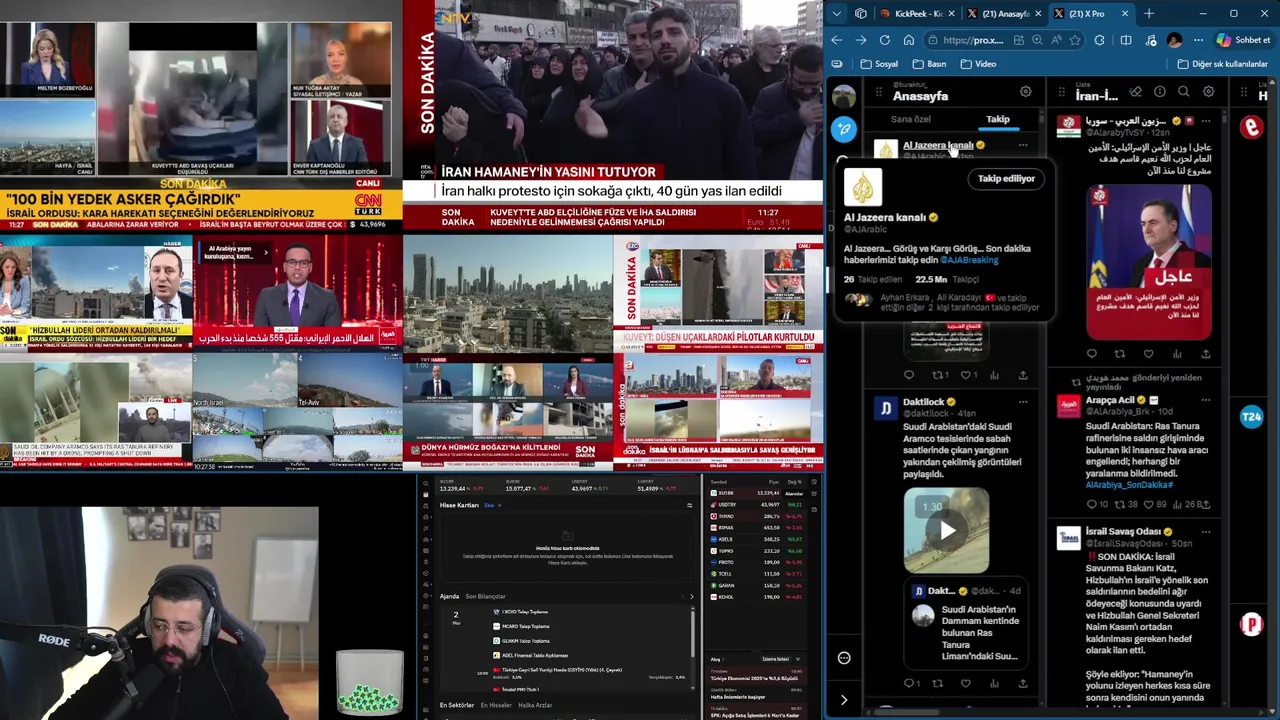Viewport: 1280px width, 720px height.
Task: Open Diğer sık kullanılanlar folder
Action: [1222, 64]
